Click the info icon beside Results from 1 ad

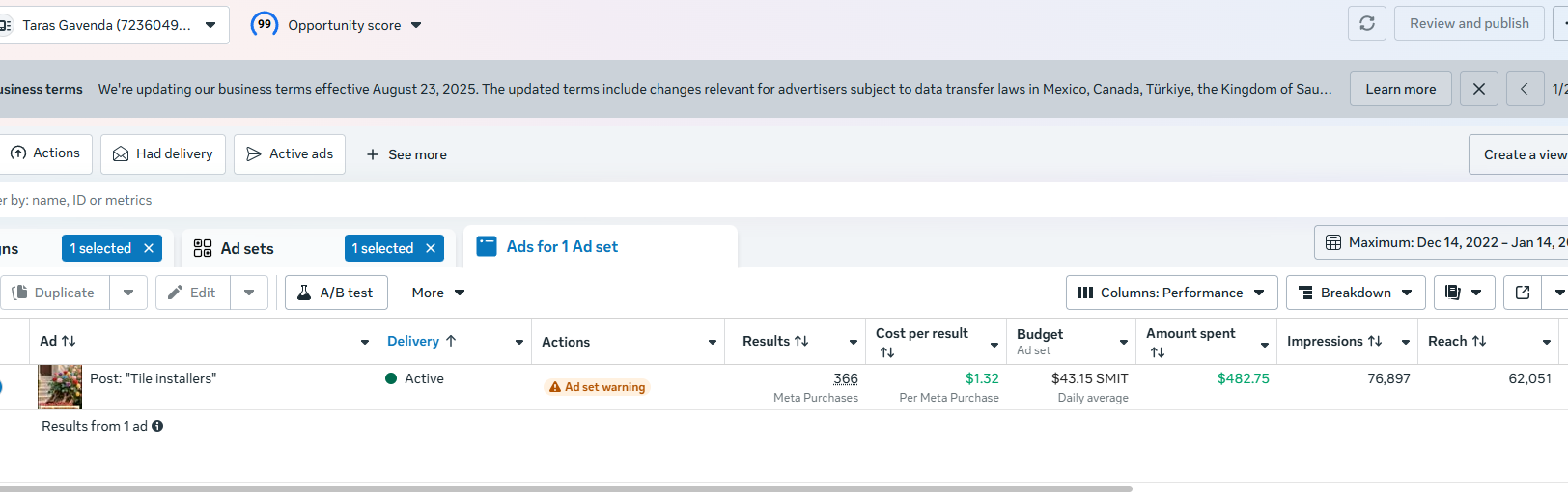click(157, 426)
